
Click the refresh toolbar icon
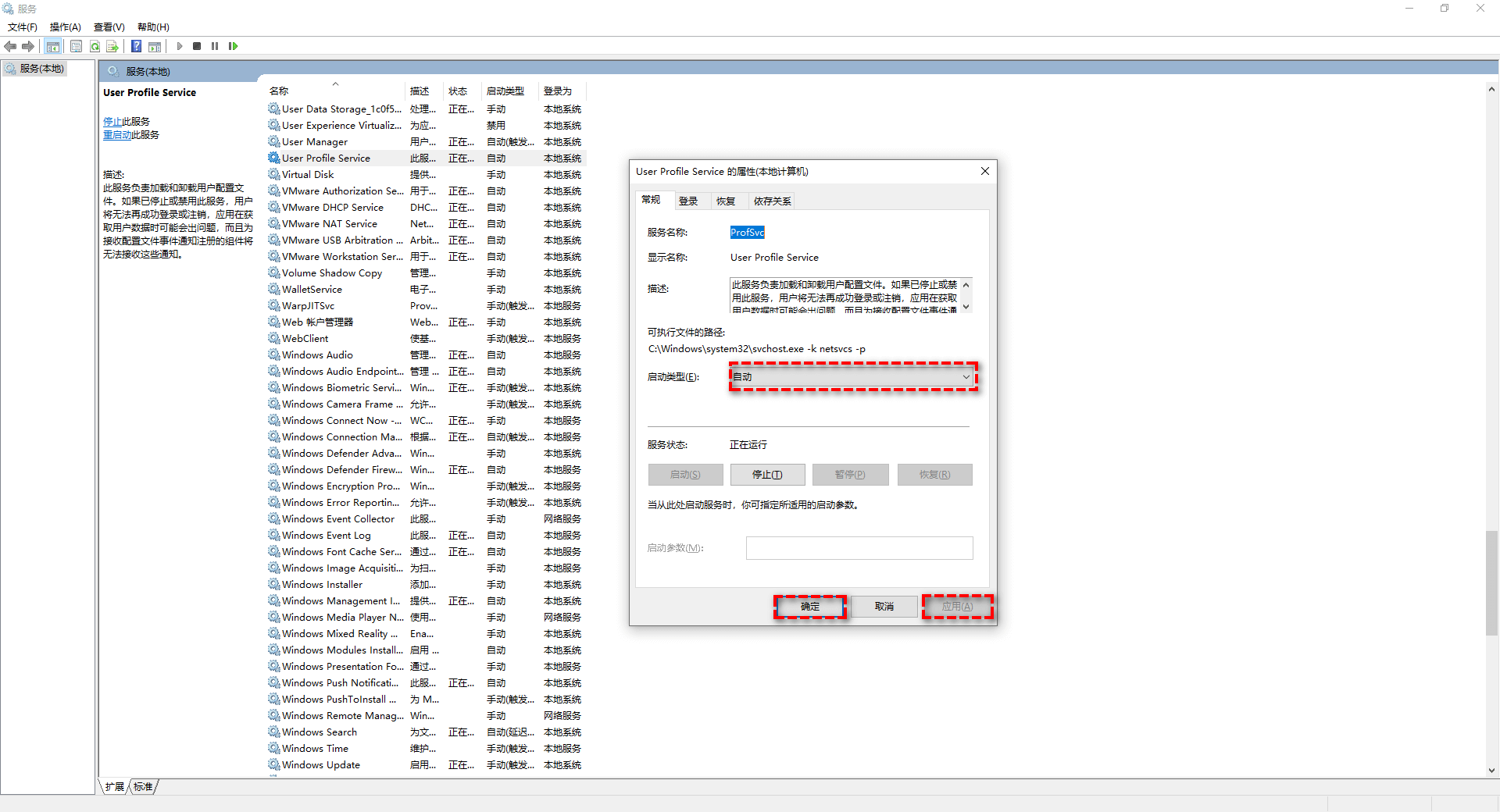[95, 46]
